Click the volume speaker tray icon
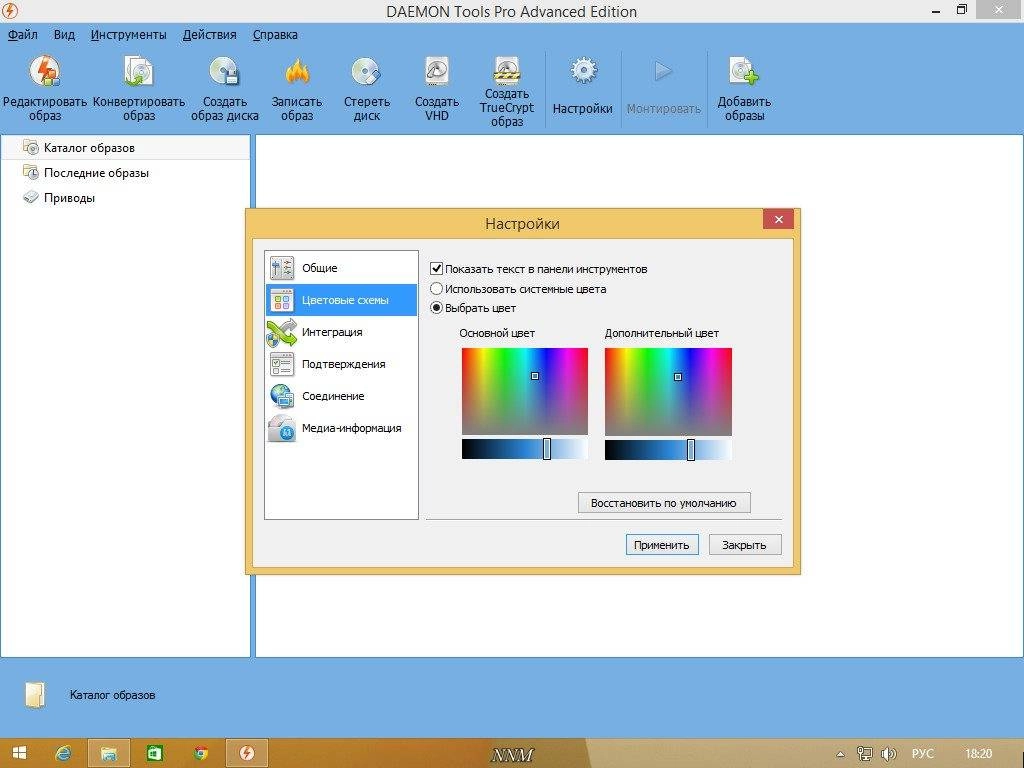1024x768 pixels. point(888,754)
